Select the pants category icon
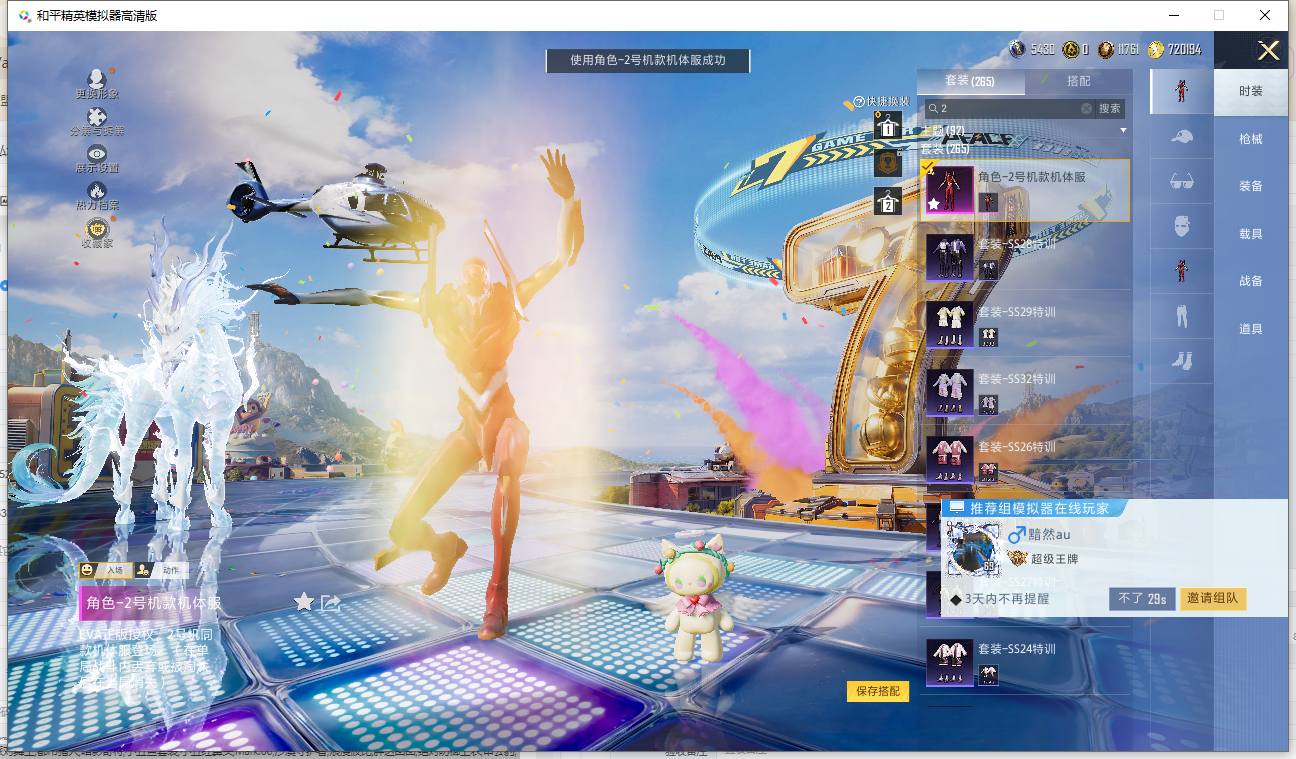 tap(1182, 316)
